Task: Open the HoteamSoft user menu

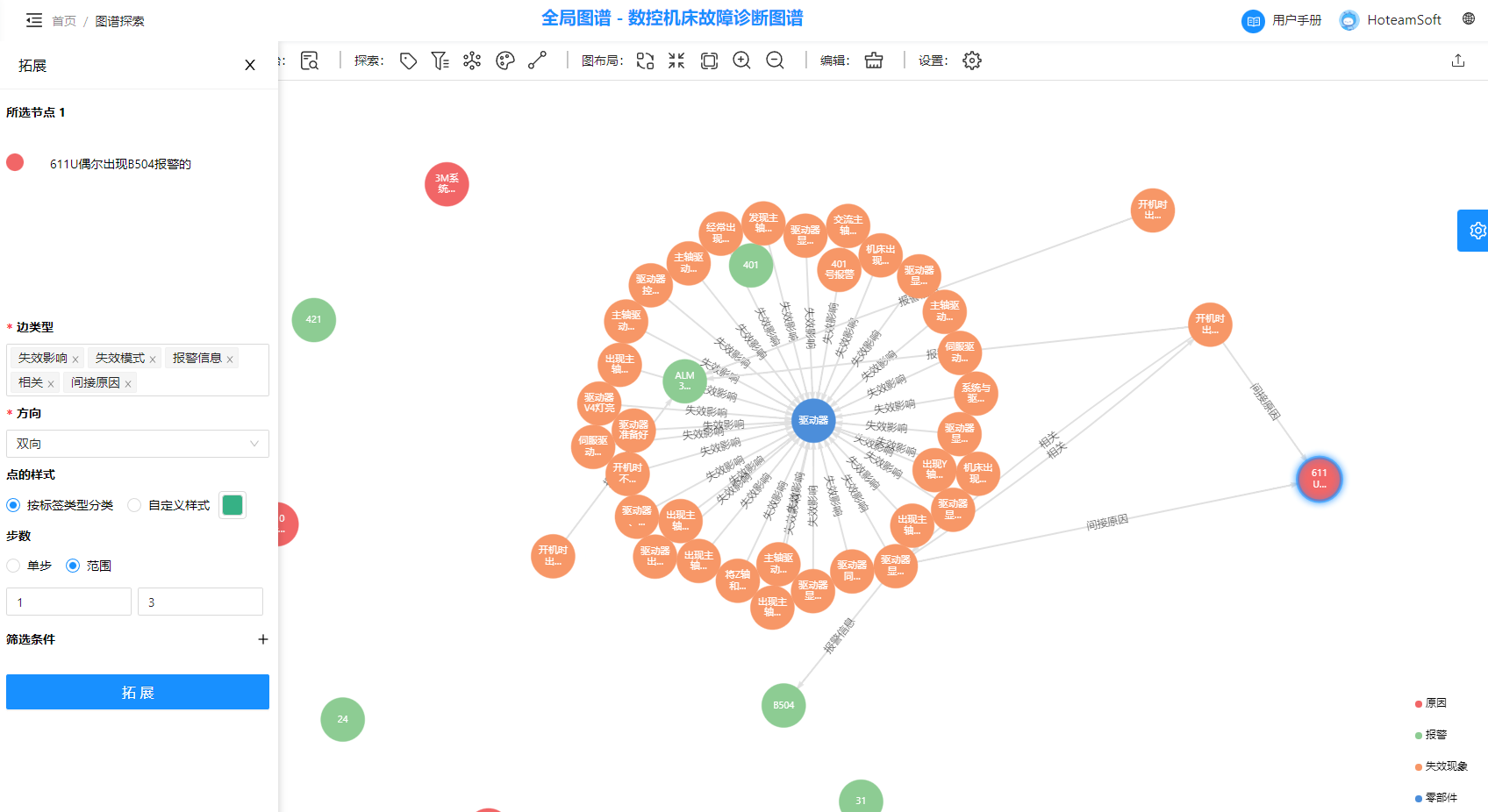Action: coord(1403,20)
